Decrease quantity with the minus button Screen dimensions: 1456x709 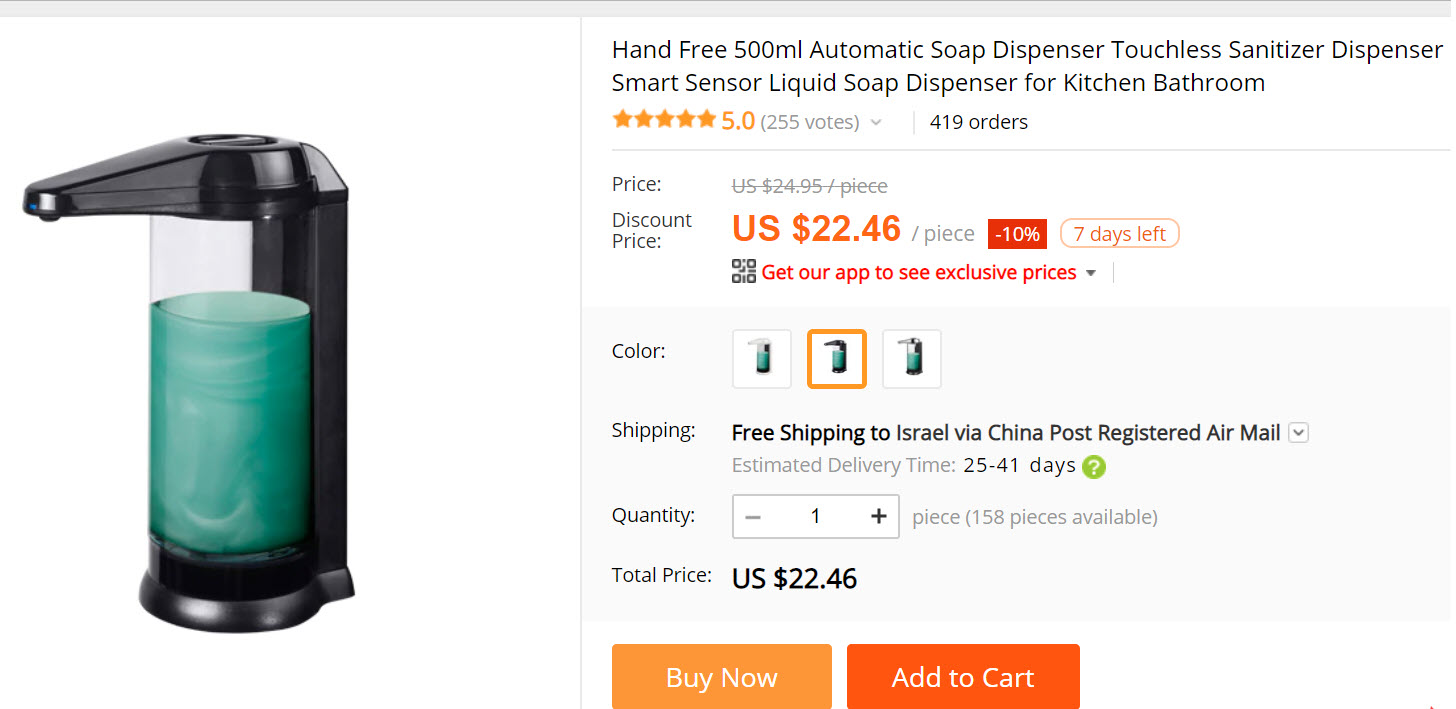754,516
